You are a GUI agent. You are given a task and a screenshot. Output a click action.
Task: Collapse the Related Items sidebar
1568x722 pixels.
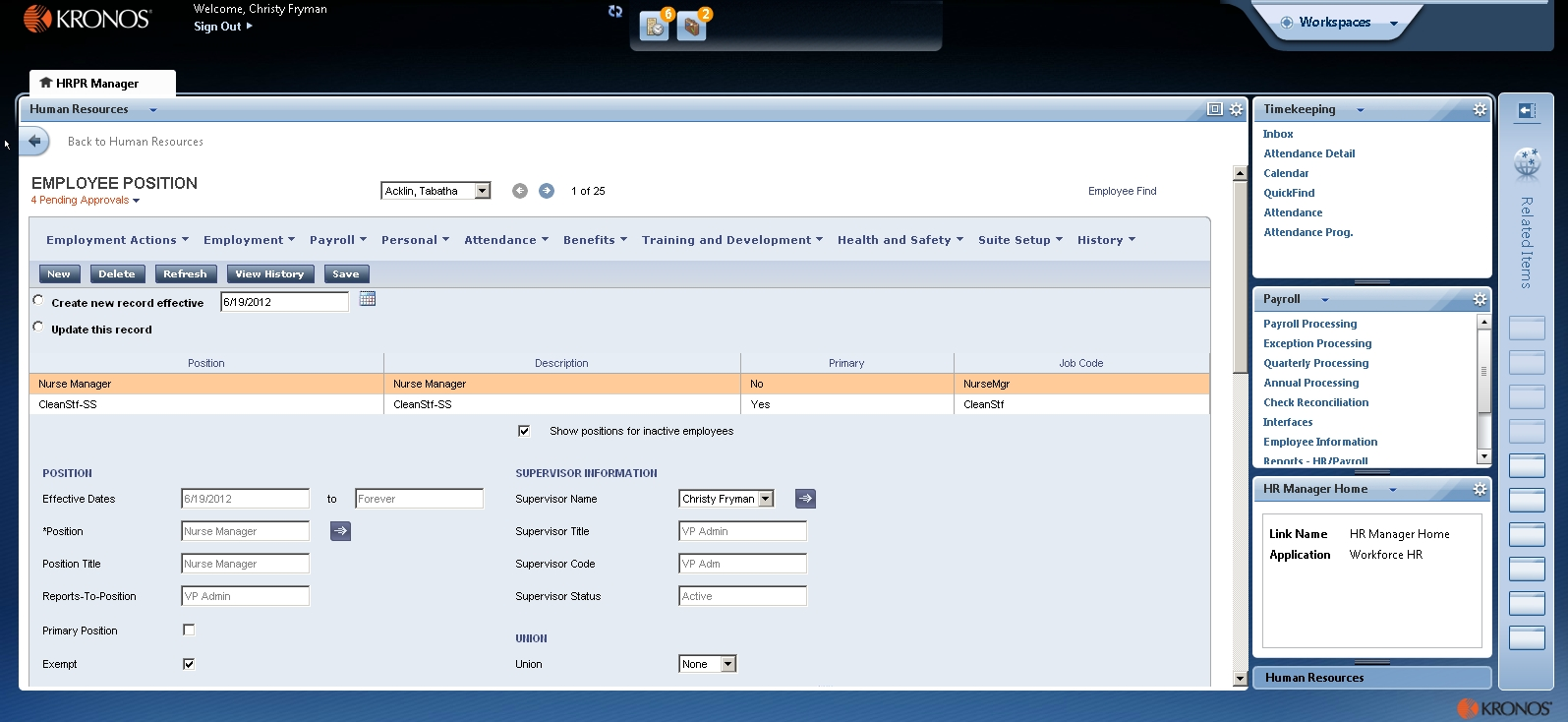coord(1527,111)
